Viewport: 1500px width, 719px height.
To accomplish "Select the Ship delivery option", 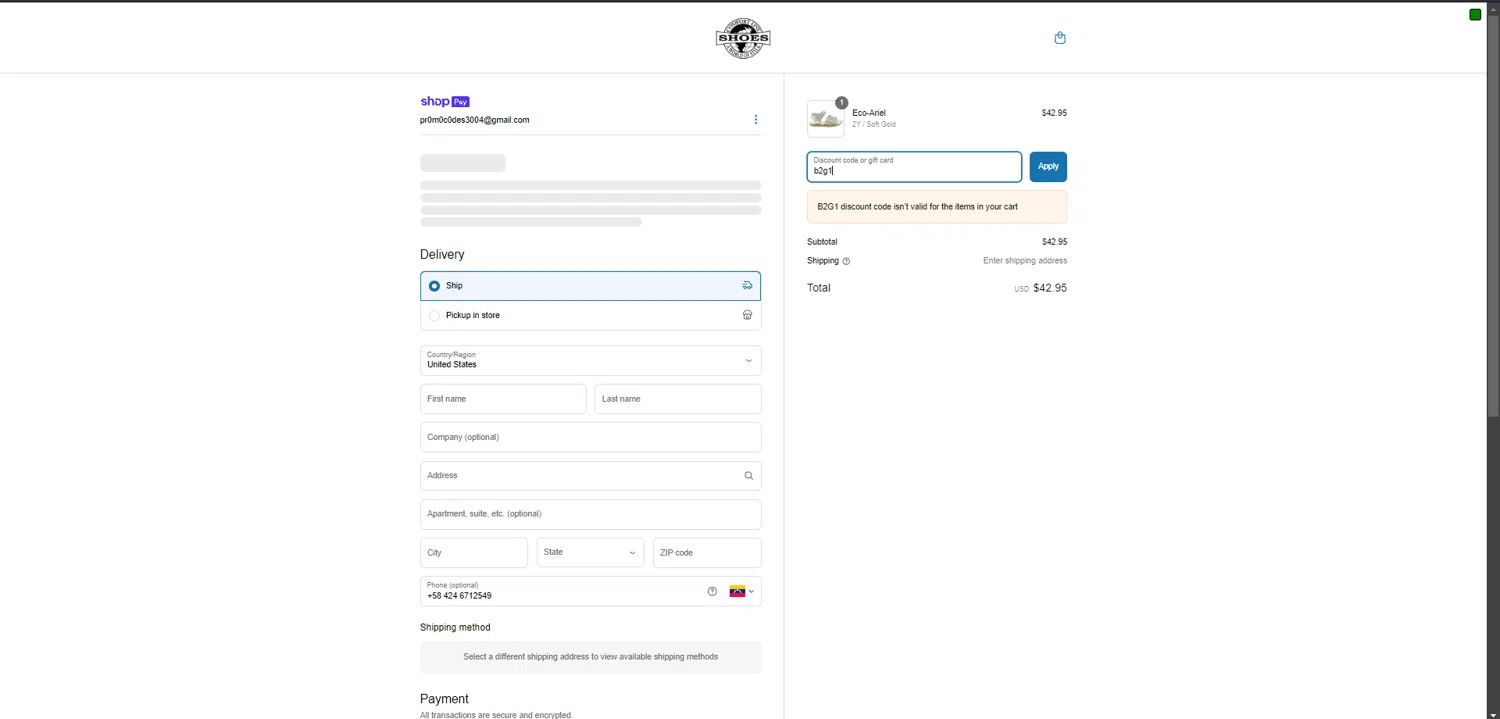I will 590,286.
